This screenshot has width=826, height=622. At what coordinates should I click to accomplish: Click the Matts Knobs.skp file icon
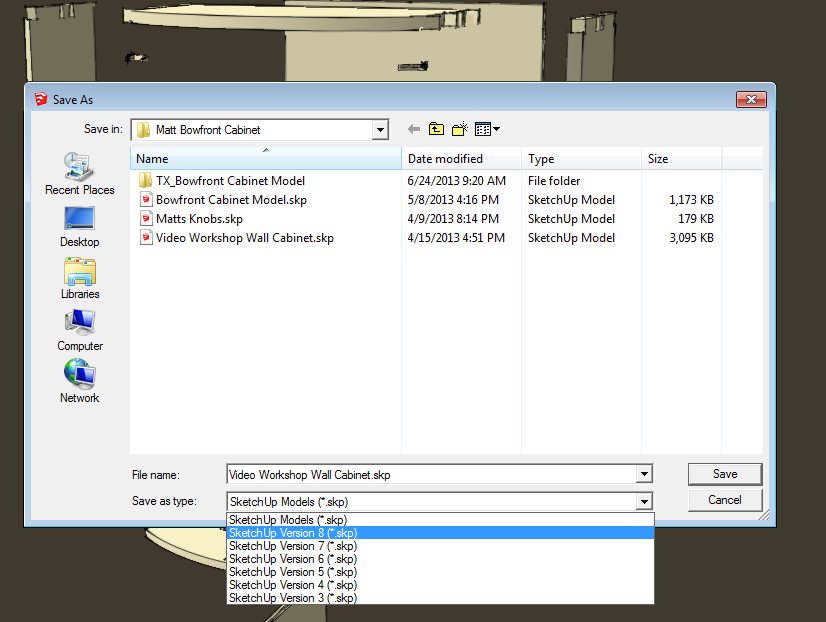tap(146, 219)
